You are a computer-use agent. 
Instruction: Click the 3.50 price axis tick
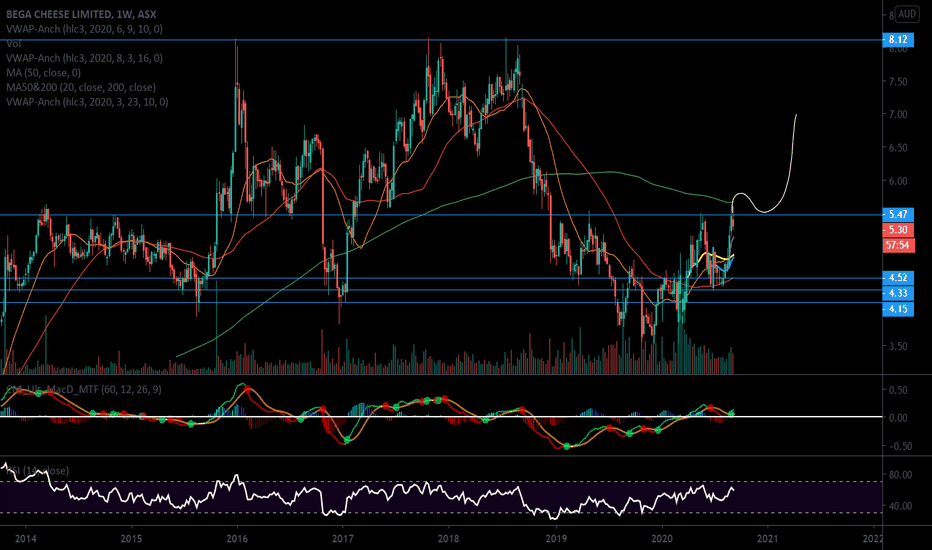click(x=898, y=346)
